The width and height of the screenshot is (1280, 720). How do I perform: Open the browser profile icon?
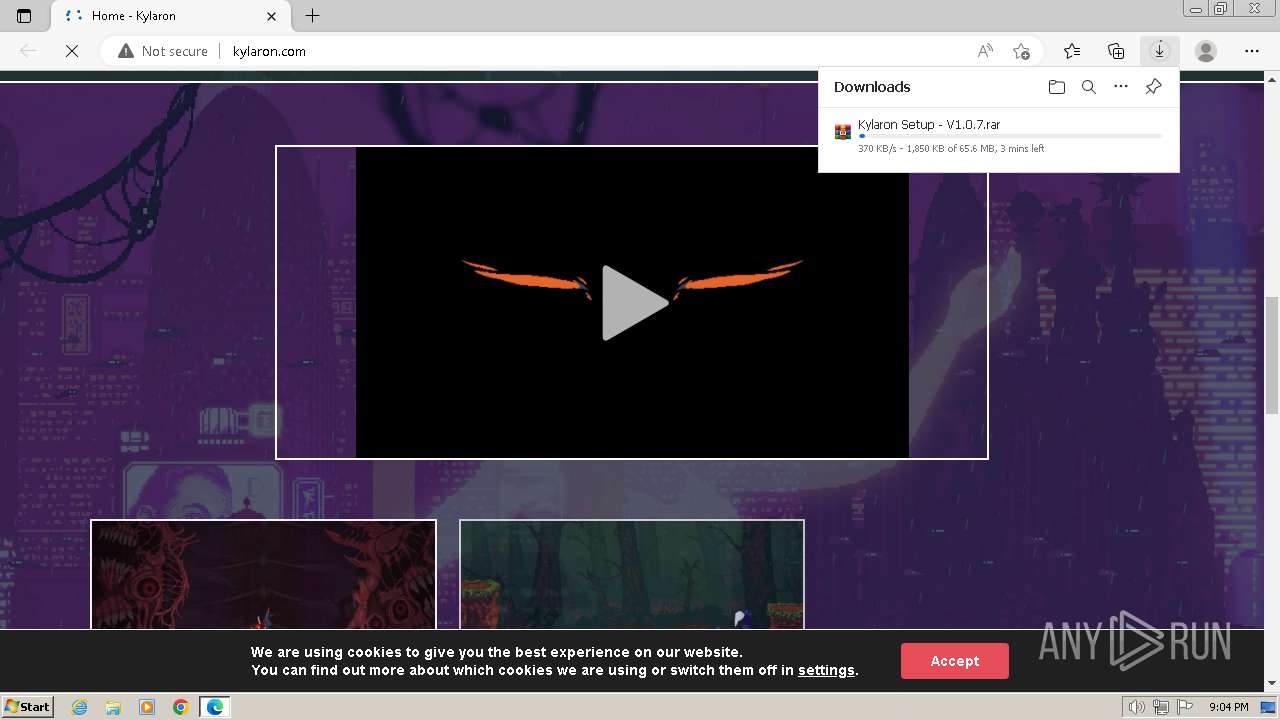(x=1206, y=51)
